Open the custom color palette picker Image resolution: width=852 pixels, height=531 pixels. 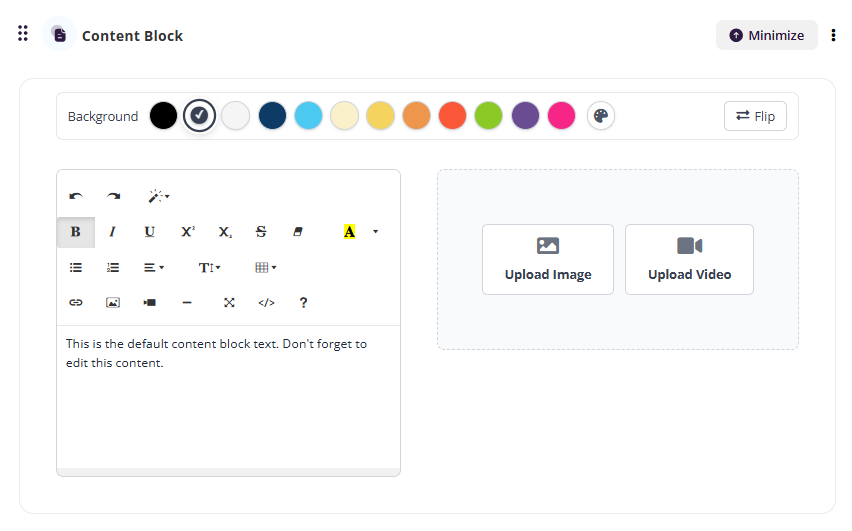pos(601,116)
